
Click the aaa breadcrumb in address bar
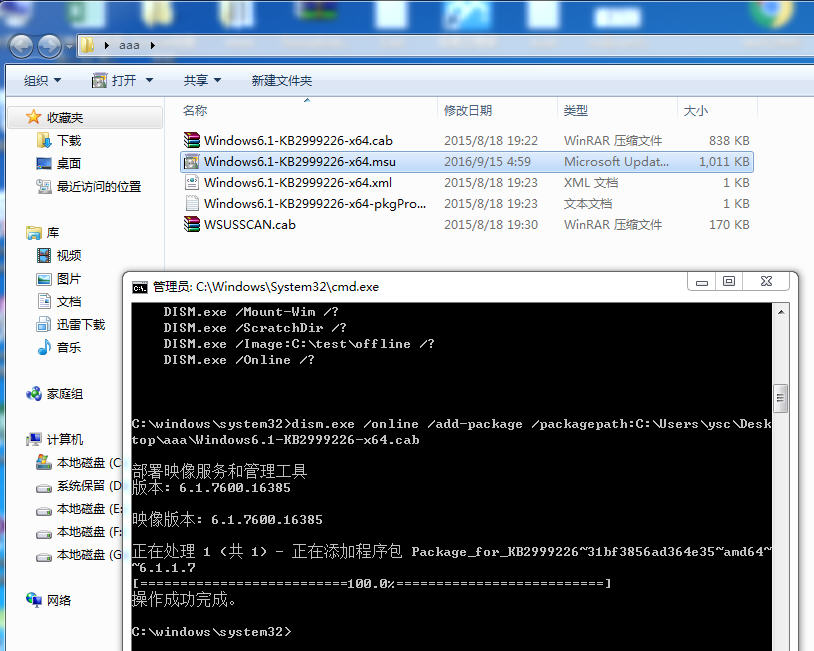(129, 45)
